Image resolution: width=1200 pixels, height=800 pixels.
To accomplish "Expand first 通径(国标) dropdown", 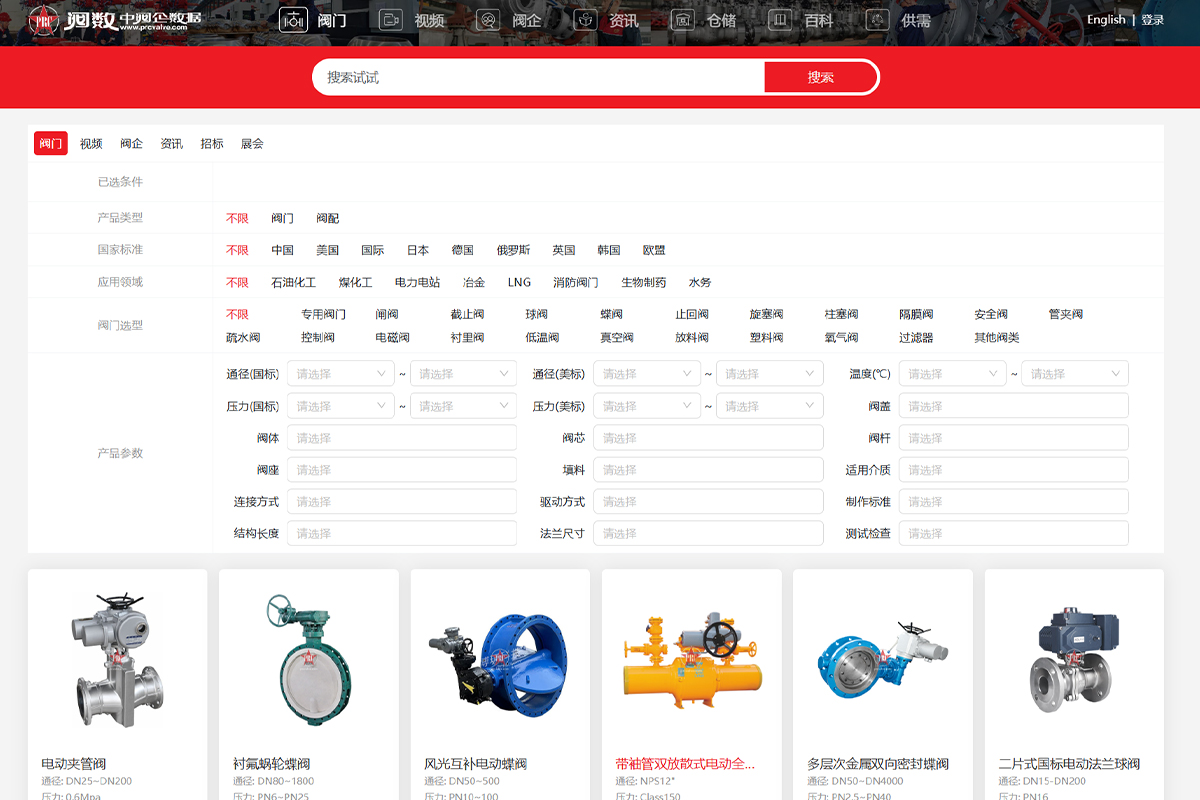I will point(341,374).
